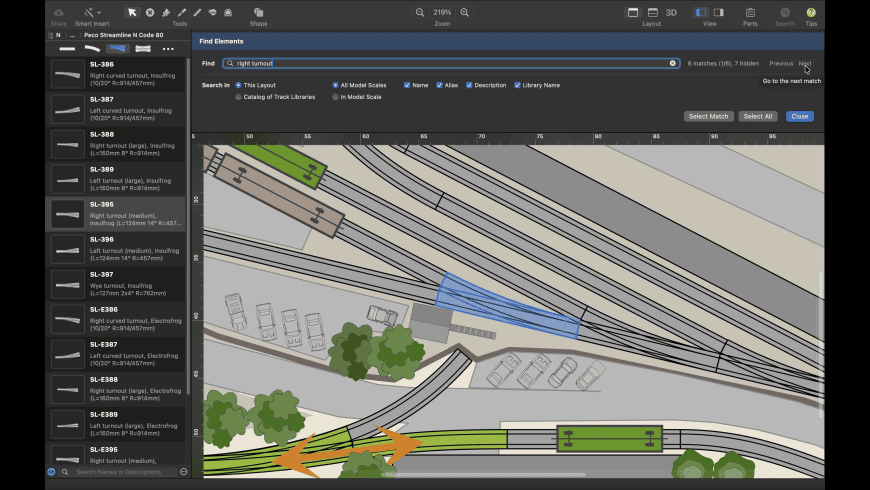Image resolution: width=870 pixels, height=490 pixels.
Task: Open the Tips icon
Action: pyautogui.click(x=811, y=12)
